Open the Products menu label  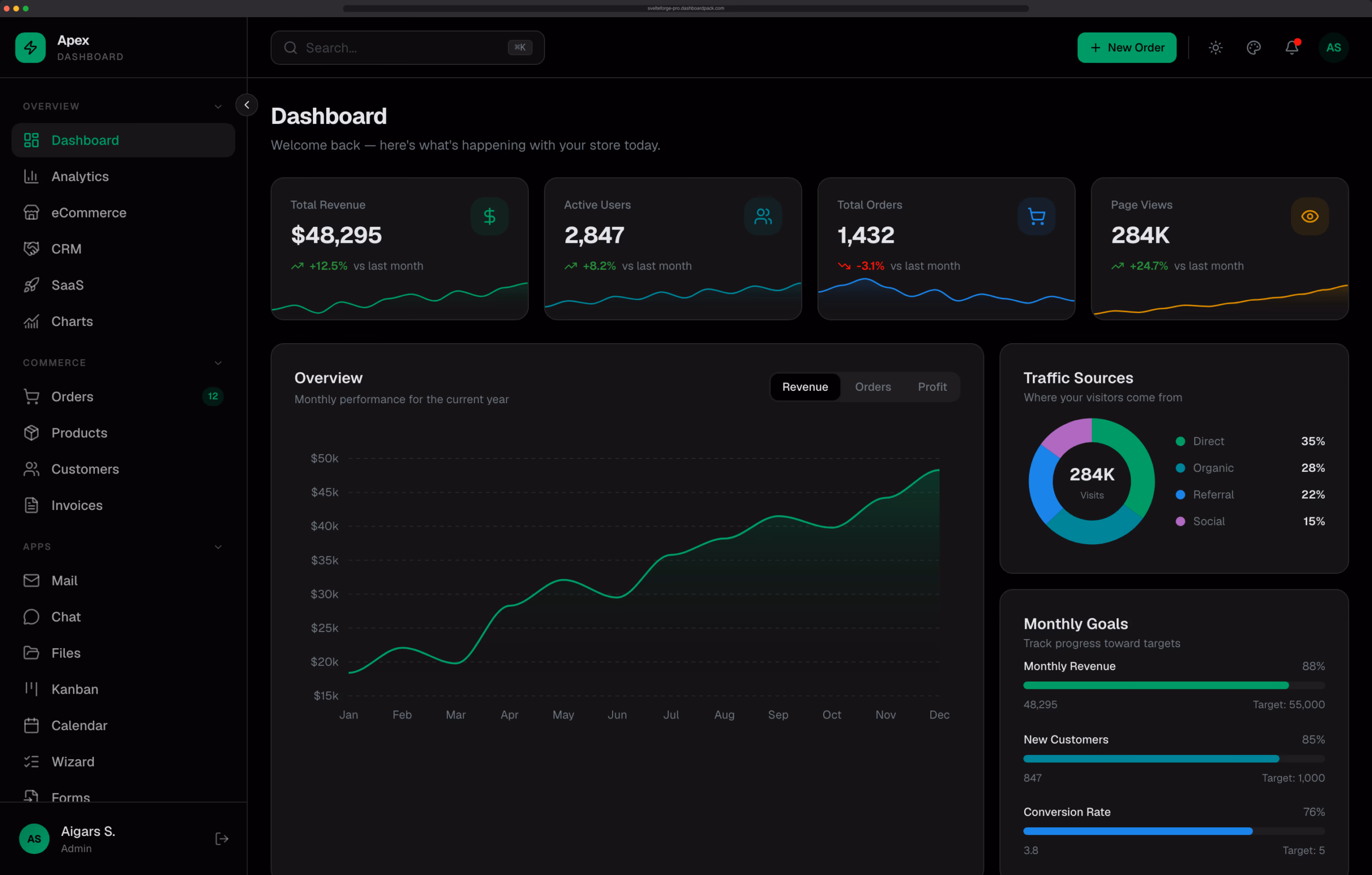click(79, 433)
